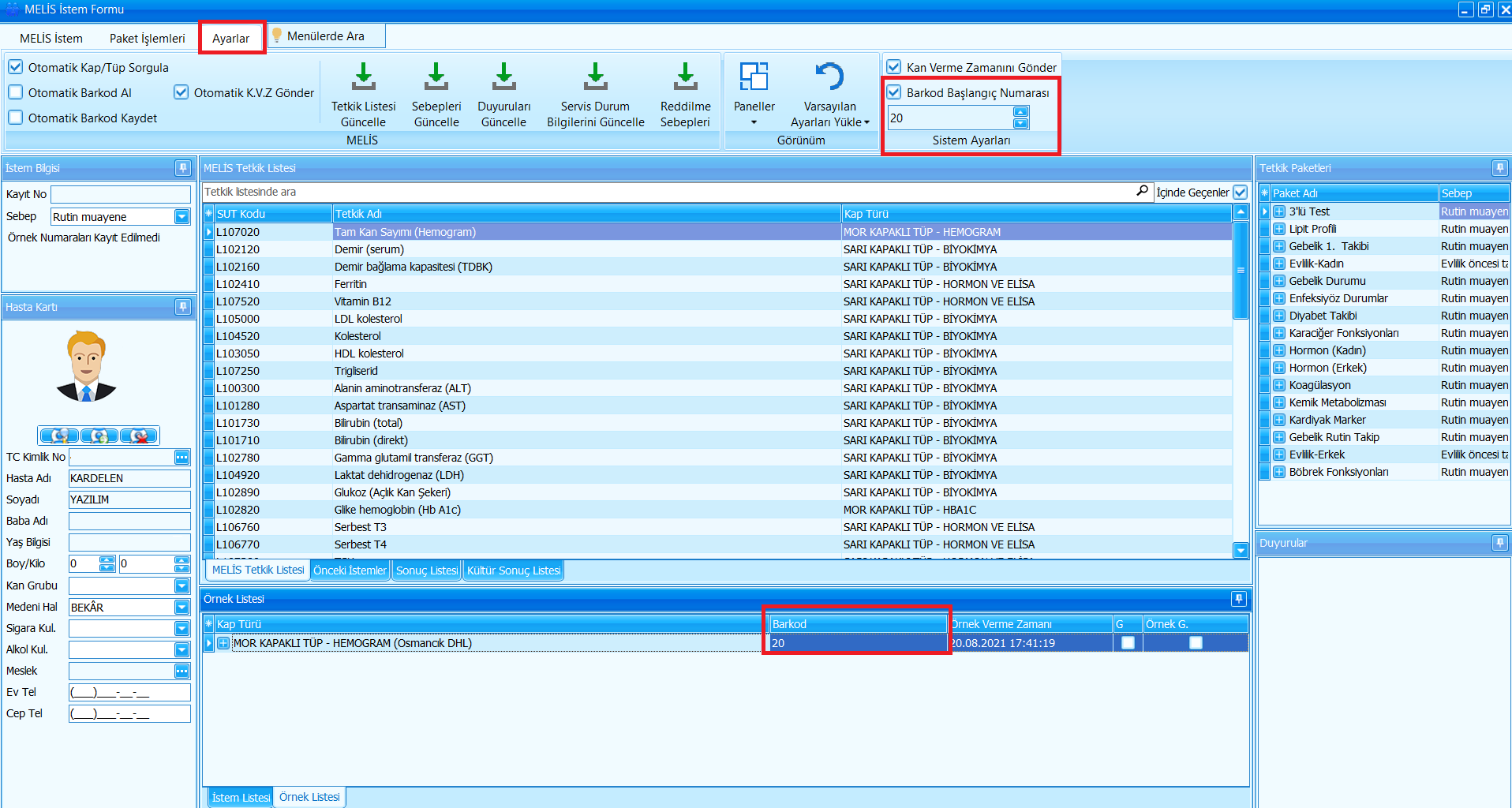This screenshot has height=808, width=1512.
Task: Open the Sonuç Listesi tab
Action: click(426, 570)
